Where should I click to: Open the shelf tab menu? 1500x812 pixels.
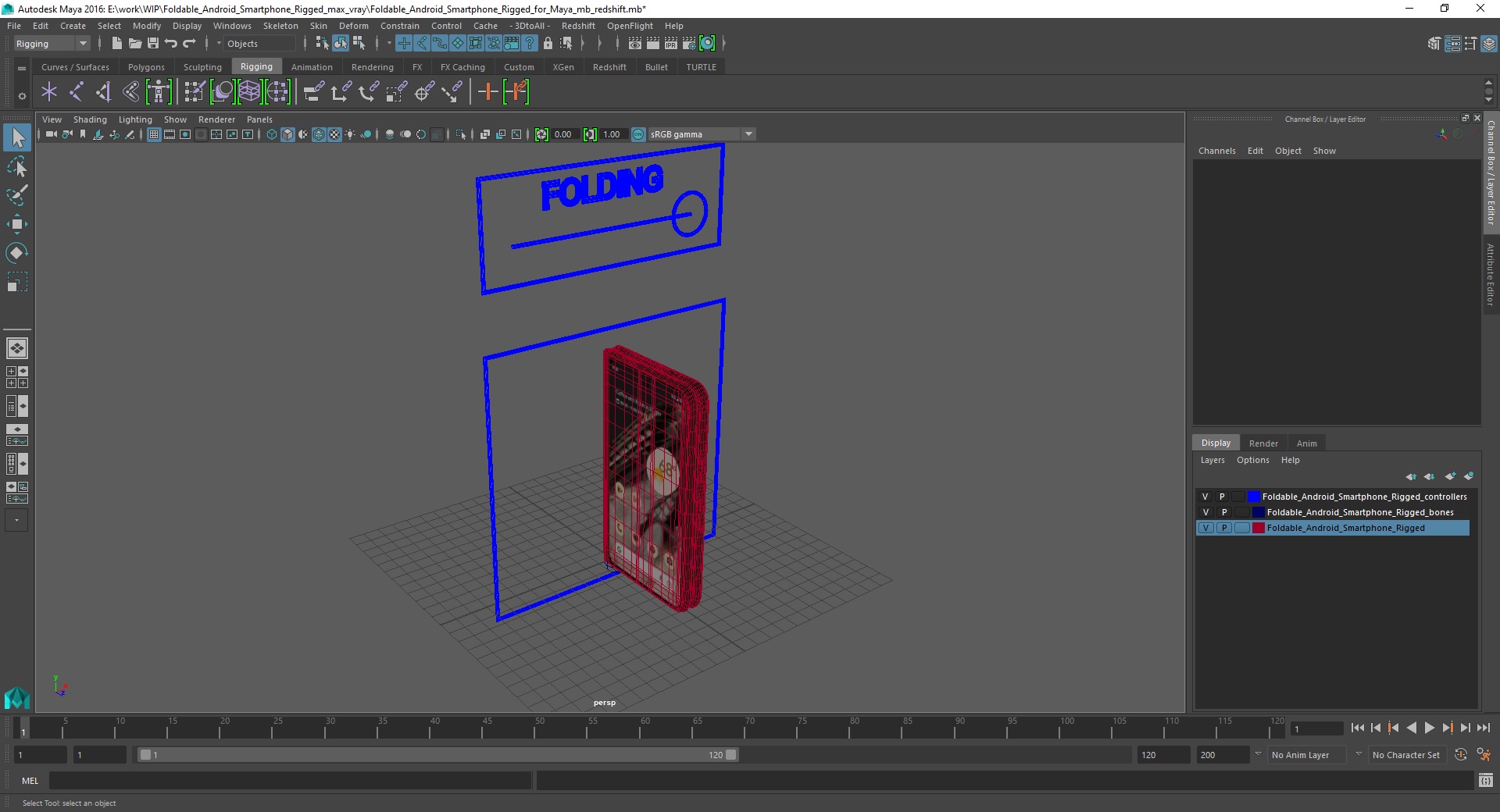(x=22, y=68)
